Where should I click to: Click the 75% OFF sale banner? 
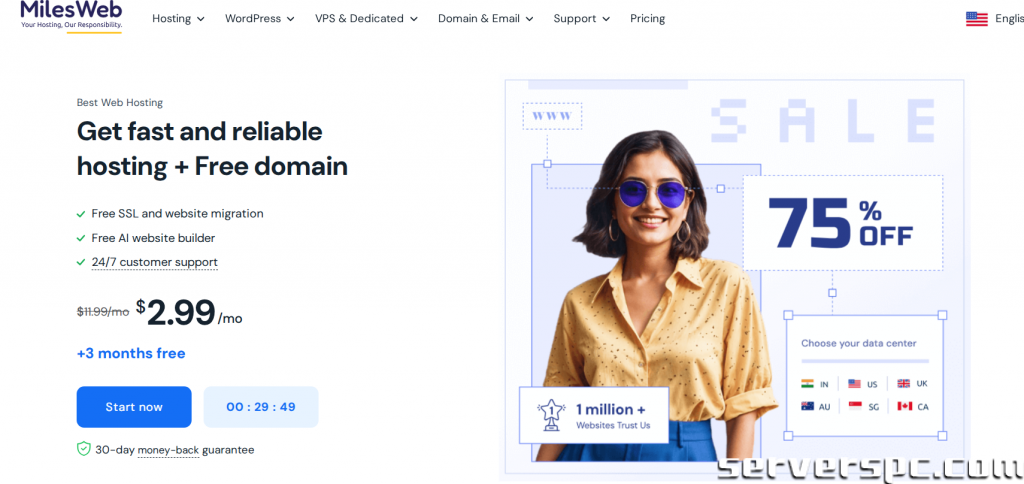click(842, 223)
